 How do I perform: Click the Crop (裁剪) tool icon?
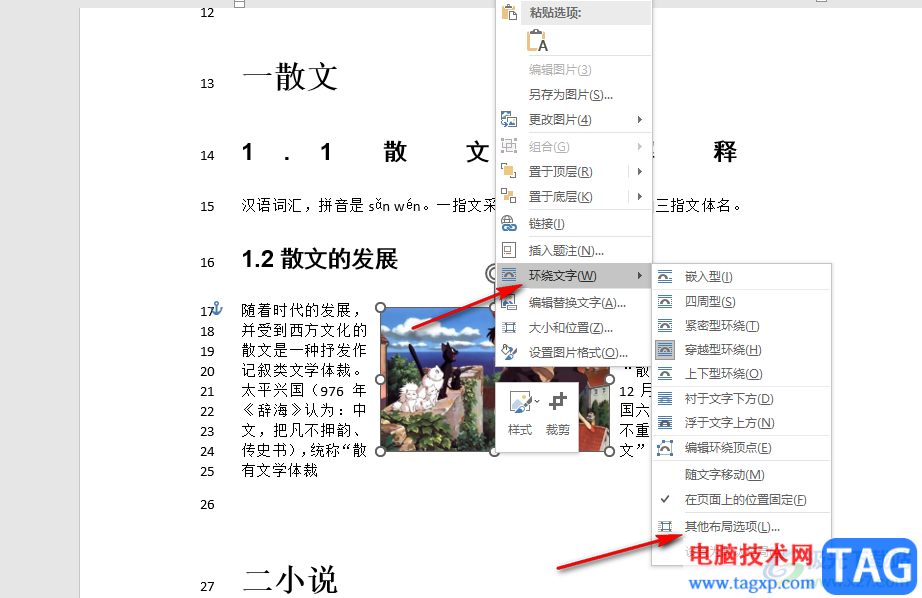(x=557, y=402)
